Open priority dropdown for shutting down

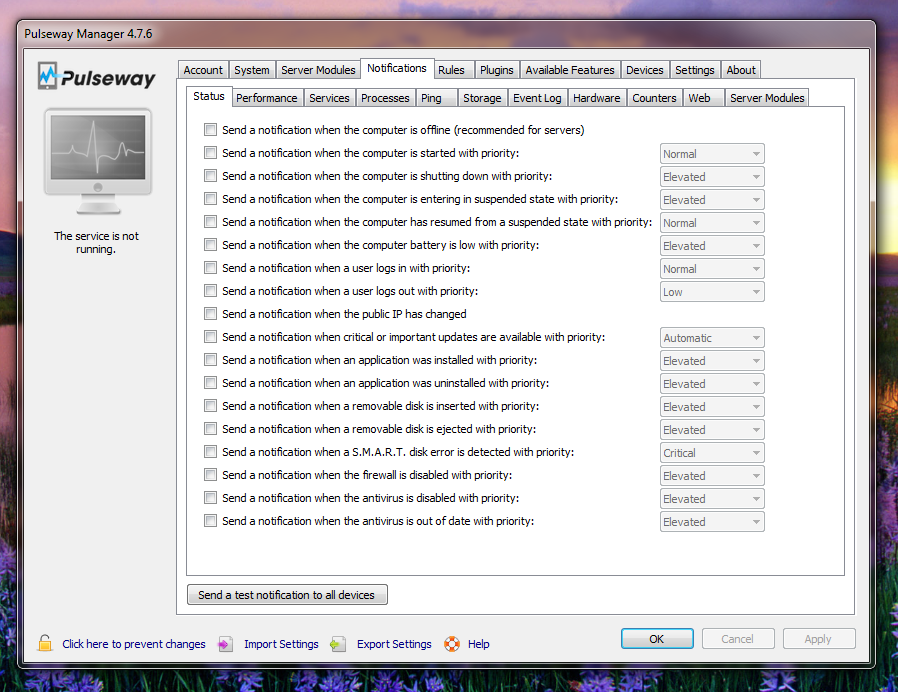tap(712, 176)
